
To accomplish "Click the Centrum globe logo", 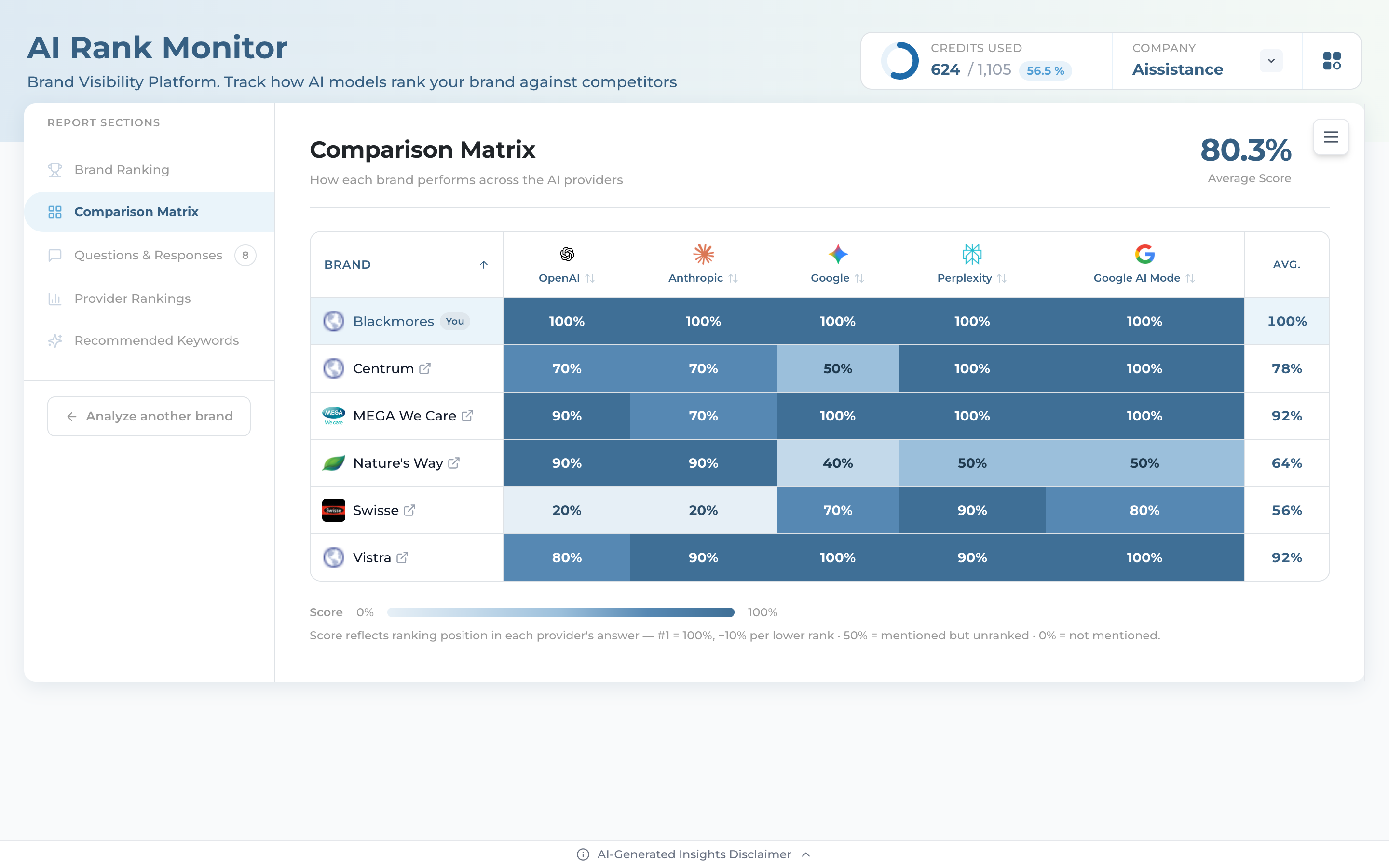I will (x=333, y=368).
